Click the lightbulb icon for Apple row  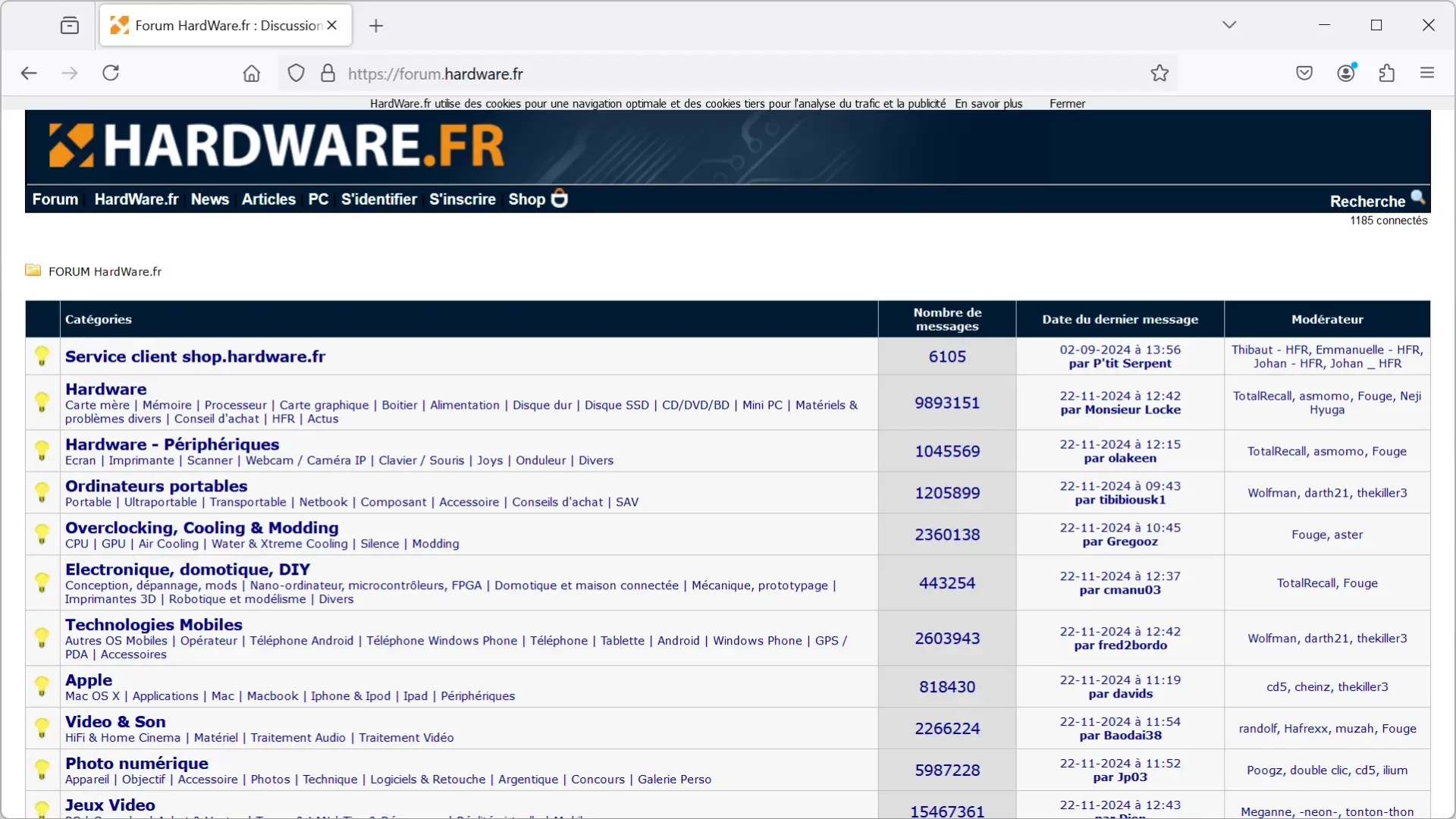42,686
